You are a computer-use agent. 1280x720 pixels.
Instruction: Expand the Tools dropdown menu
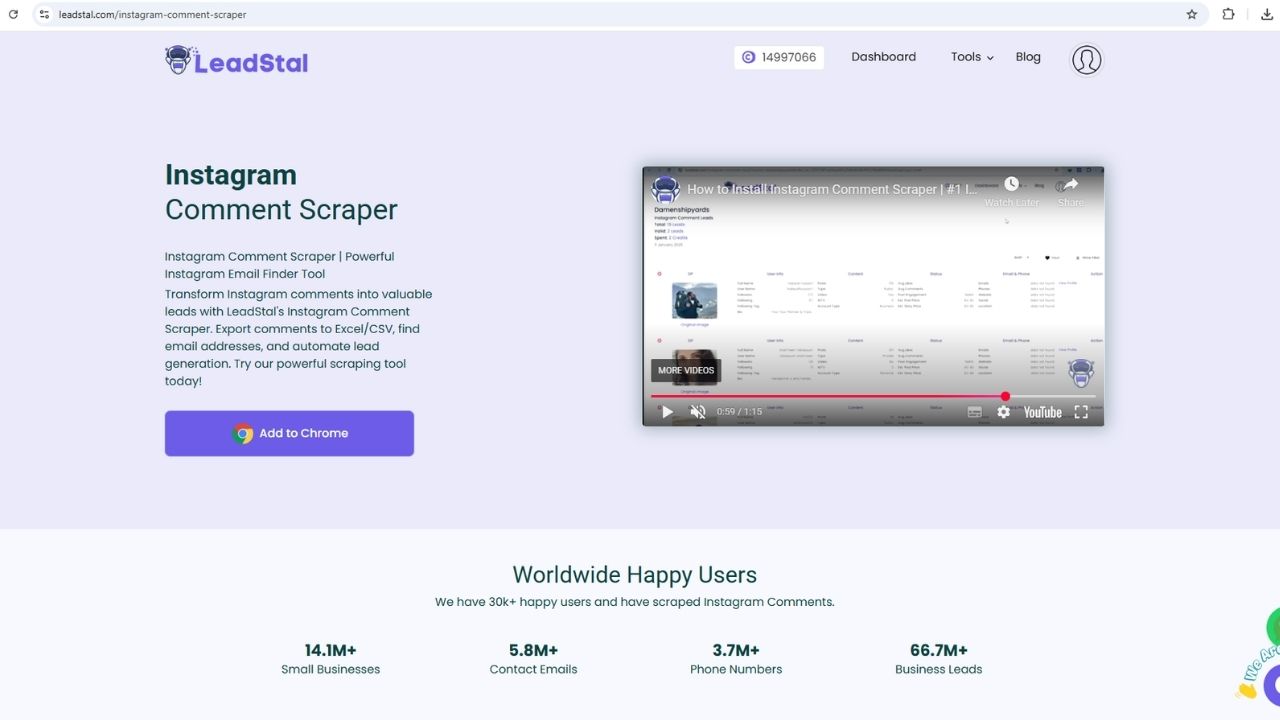pos(972,57)
